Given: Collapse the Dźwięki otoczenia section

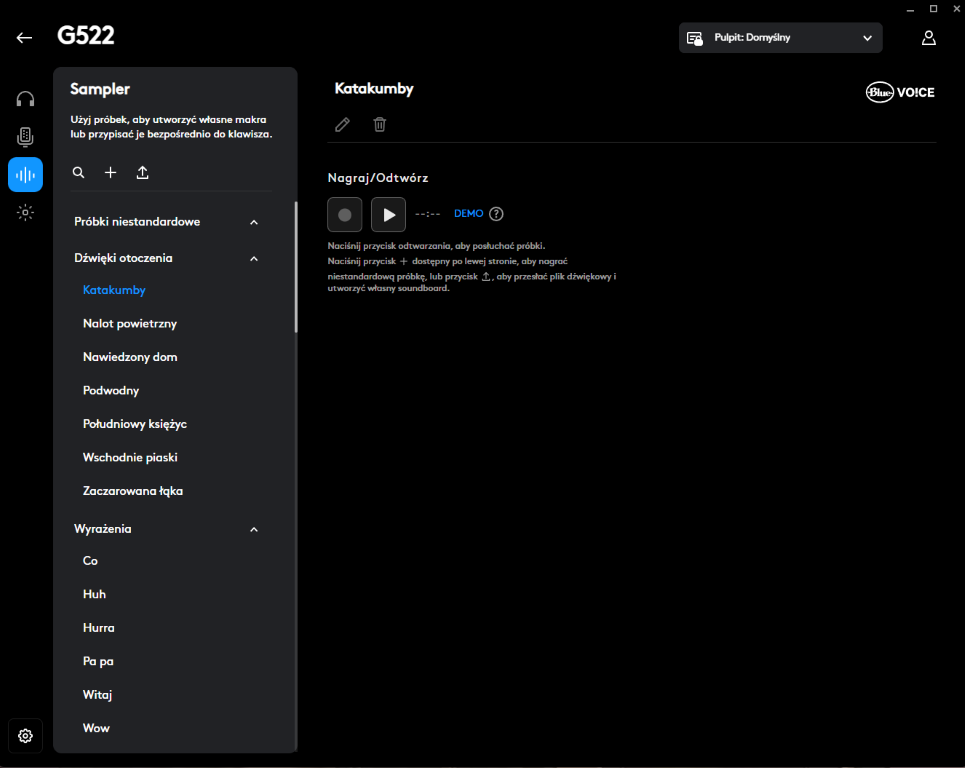Looking at the screenshot, I should (253, 258).
